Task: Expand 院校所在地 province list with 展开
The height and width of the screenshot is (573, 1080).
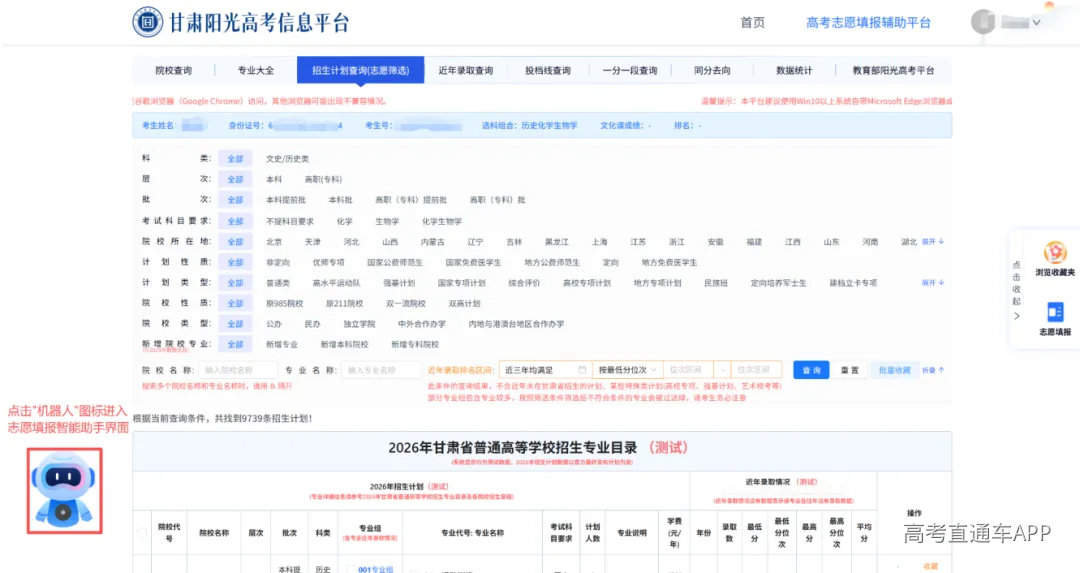Action: click(933, 242)
